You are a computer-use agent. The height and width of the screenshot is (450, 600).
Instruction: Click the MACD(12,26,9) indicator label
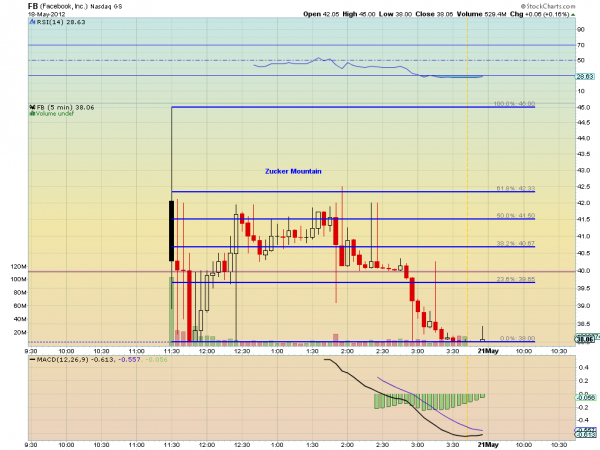(x=63, y=360)
